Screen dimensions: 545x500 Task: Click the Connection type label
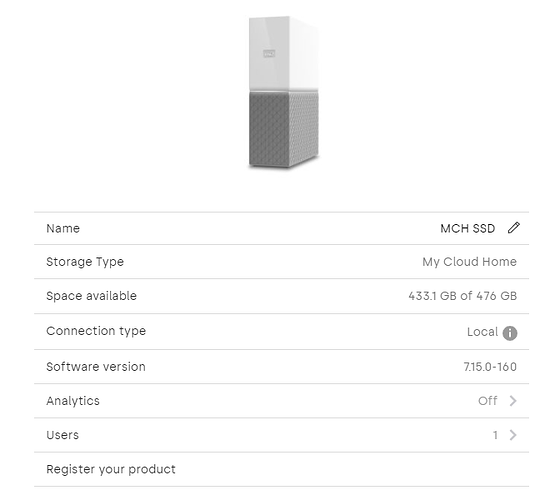[x=96, y=331]
